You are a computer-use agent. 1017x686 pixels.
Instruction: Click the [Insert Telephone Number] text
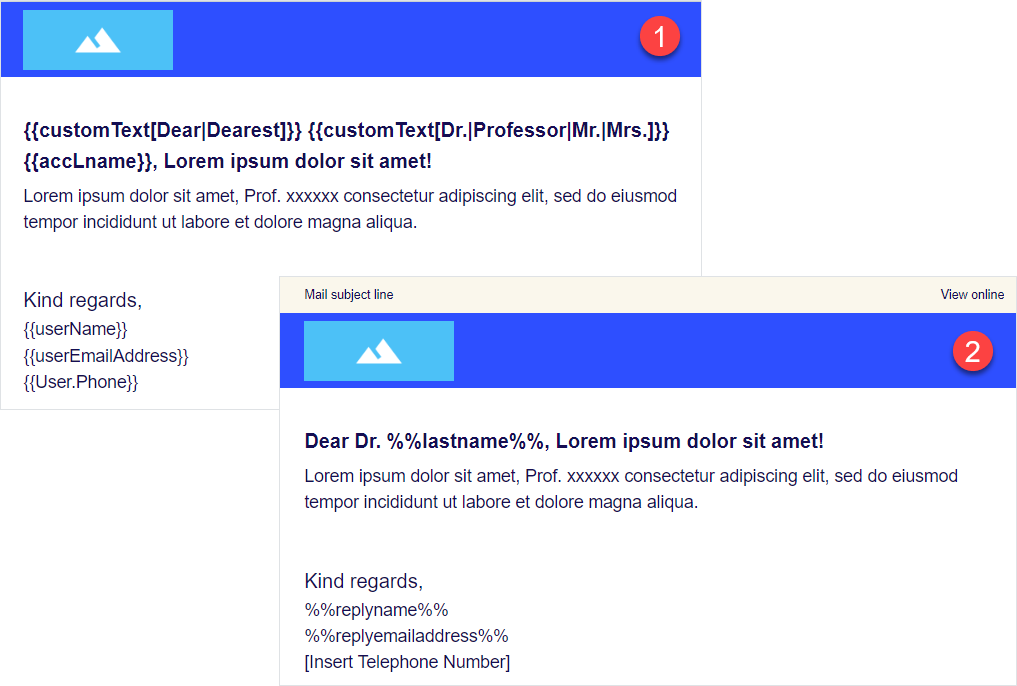coord(407,662)
